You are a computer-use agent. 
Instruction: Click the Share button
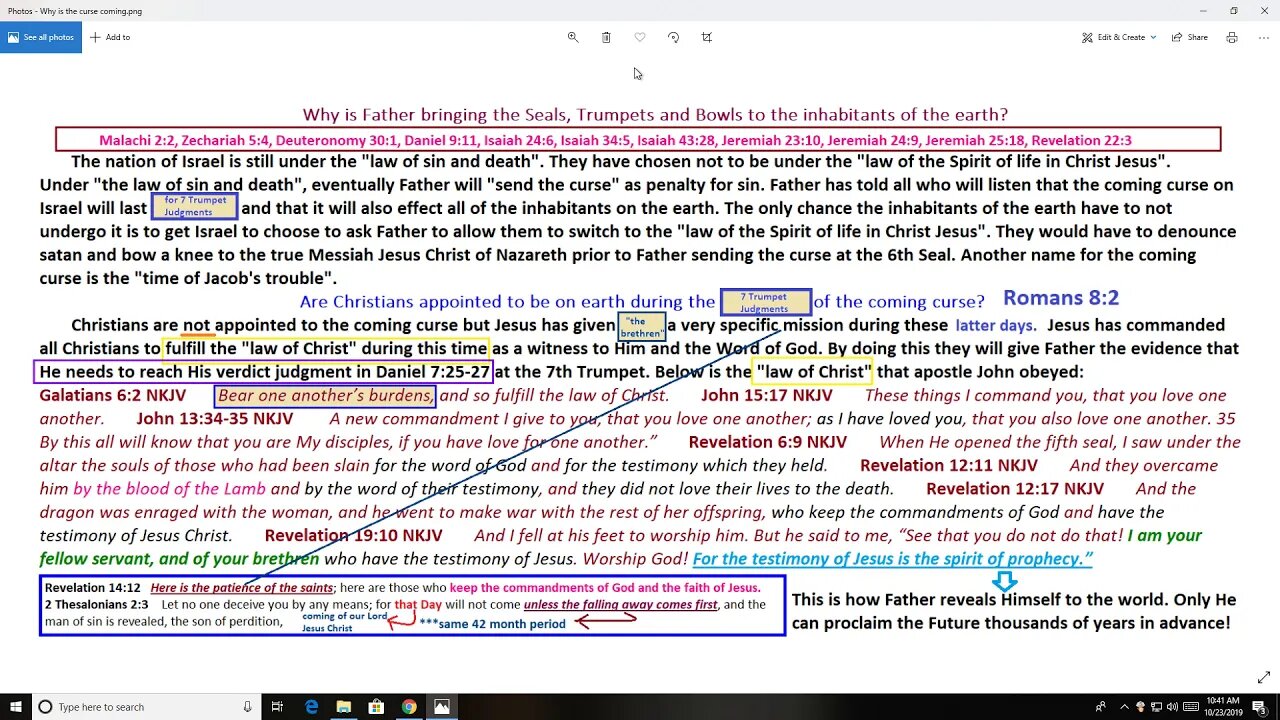[1189, 37]
